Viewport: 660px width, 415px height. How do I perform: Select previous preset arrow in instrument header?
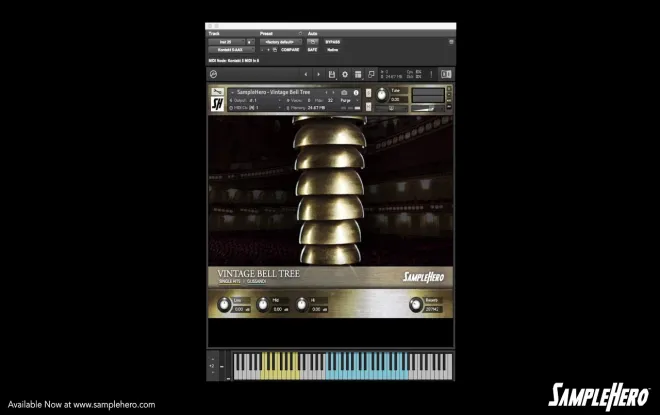(x=326, y=93)
